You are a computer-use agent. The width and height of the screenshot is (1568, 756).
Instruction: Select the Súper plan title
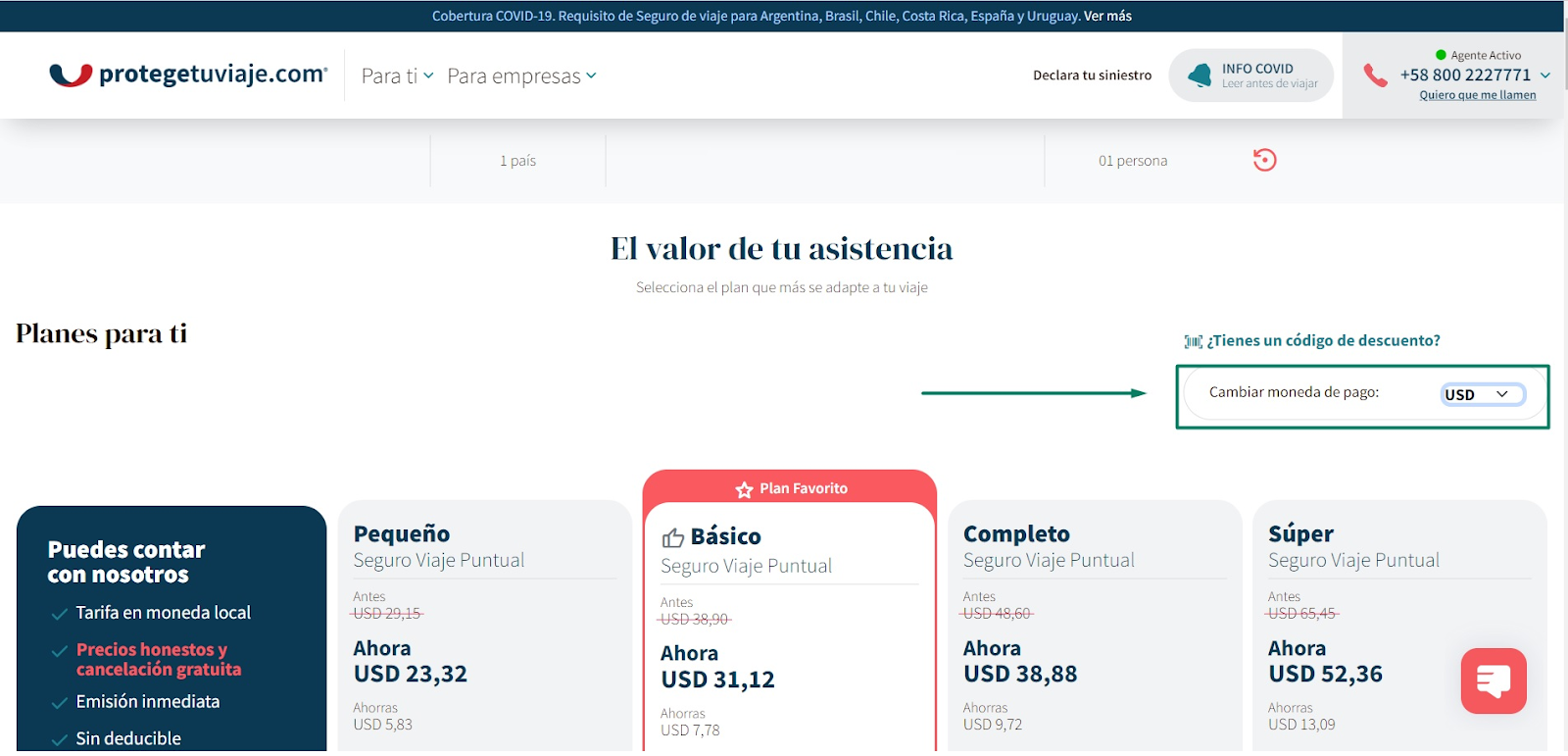pyautogui.click(x=1300, y=533)
